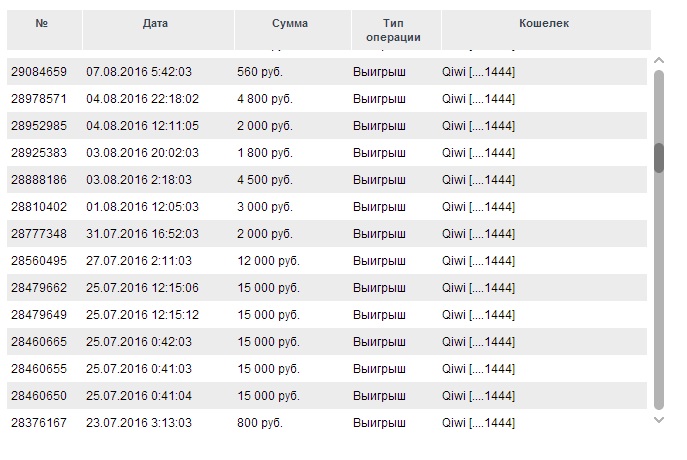Click the scrollbar up arrow
This screenshot has height=460, width=687.
tap(659, 60)
